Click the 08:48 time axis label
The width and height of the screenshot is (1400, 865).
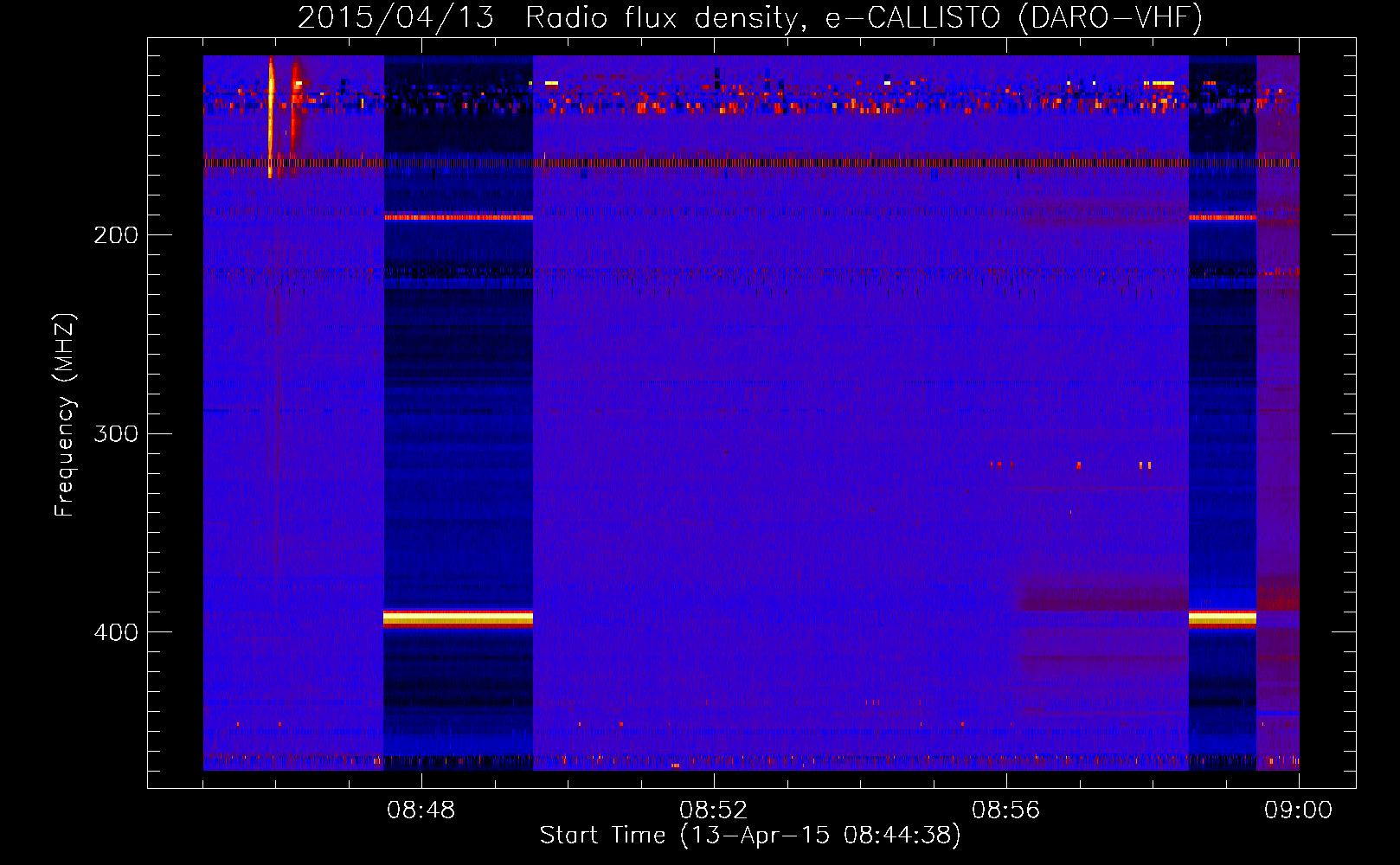pyautogui.click(x=421, y=811)
